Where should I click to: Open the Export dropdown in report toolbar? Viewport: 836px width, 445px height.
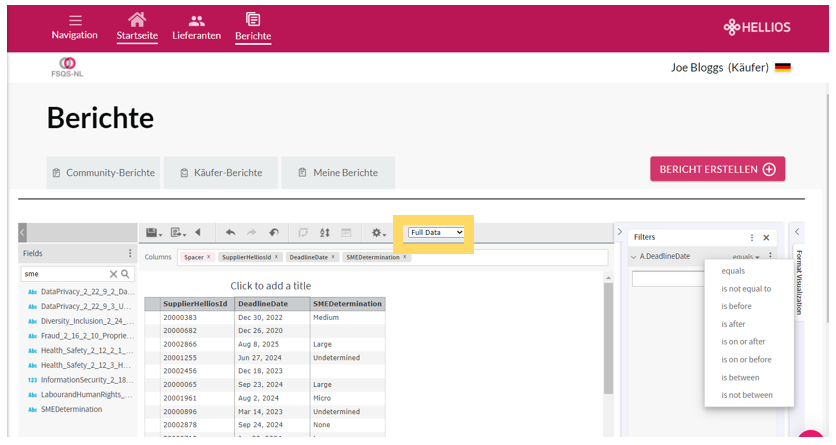point(178,232)
